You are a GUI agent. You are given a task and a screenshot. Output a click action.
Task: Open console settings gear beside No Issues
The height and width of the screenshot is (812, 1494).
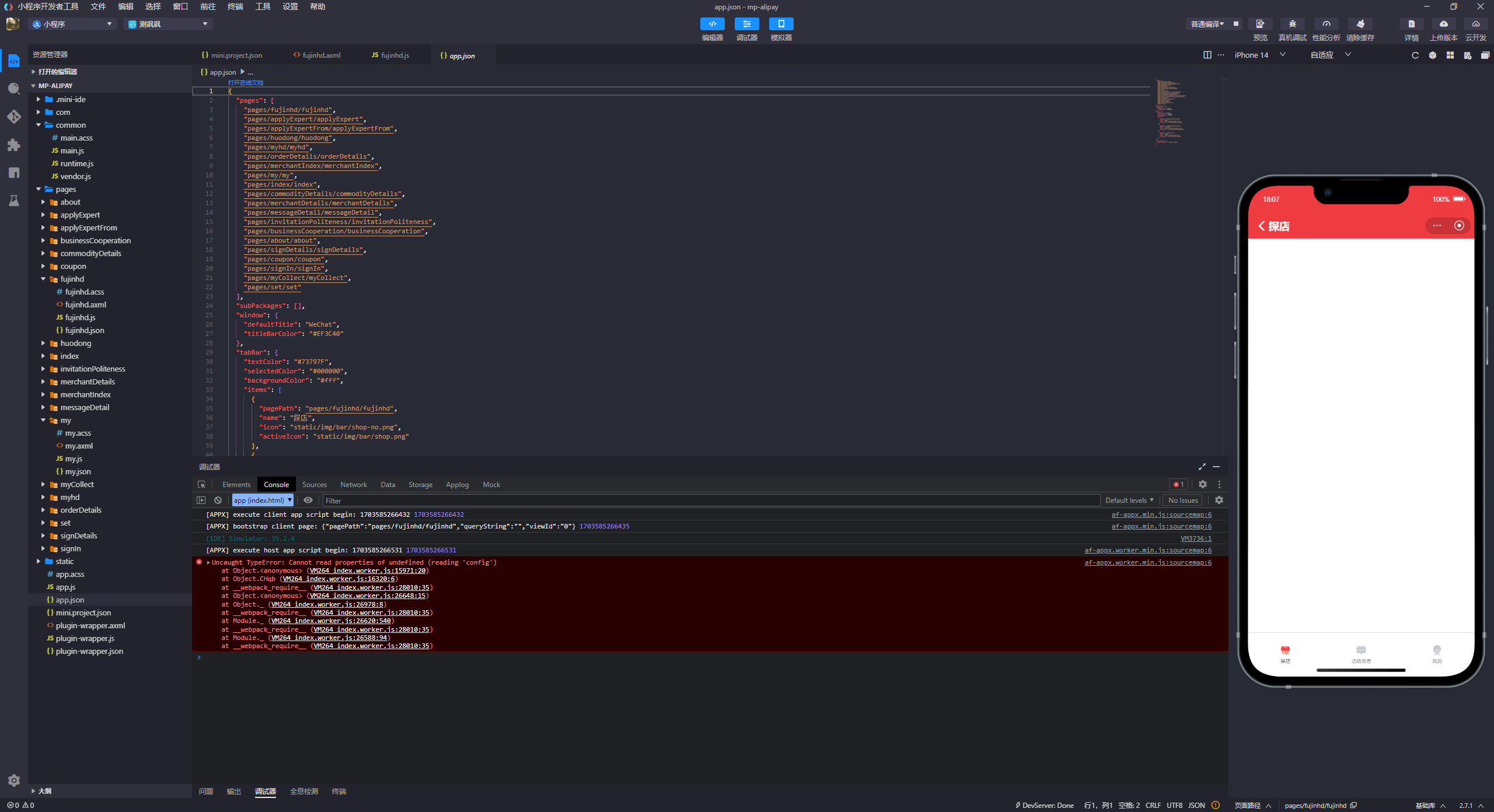click(x=1219, y=501)
